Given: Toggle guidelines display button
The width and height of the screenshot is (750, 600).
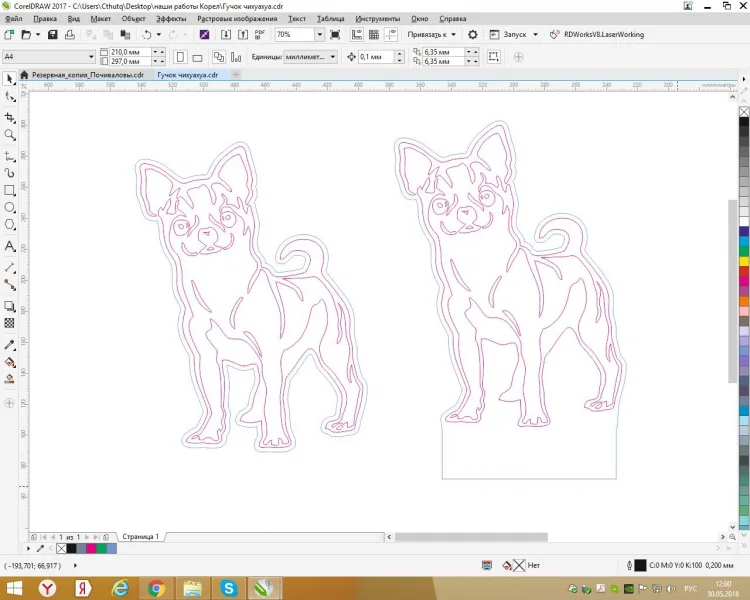Looking at the screenshot, I should pos(391,34).
